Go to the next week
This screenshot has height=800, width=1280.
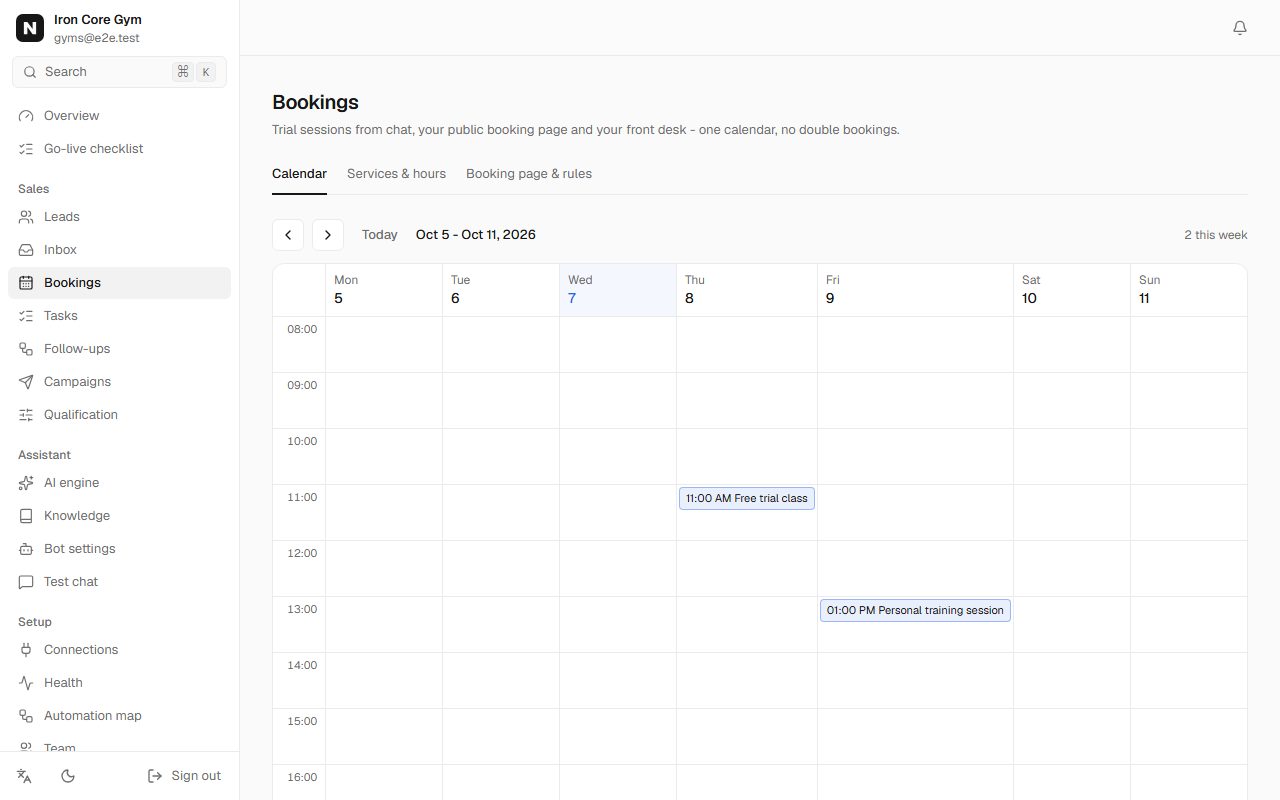328,235
